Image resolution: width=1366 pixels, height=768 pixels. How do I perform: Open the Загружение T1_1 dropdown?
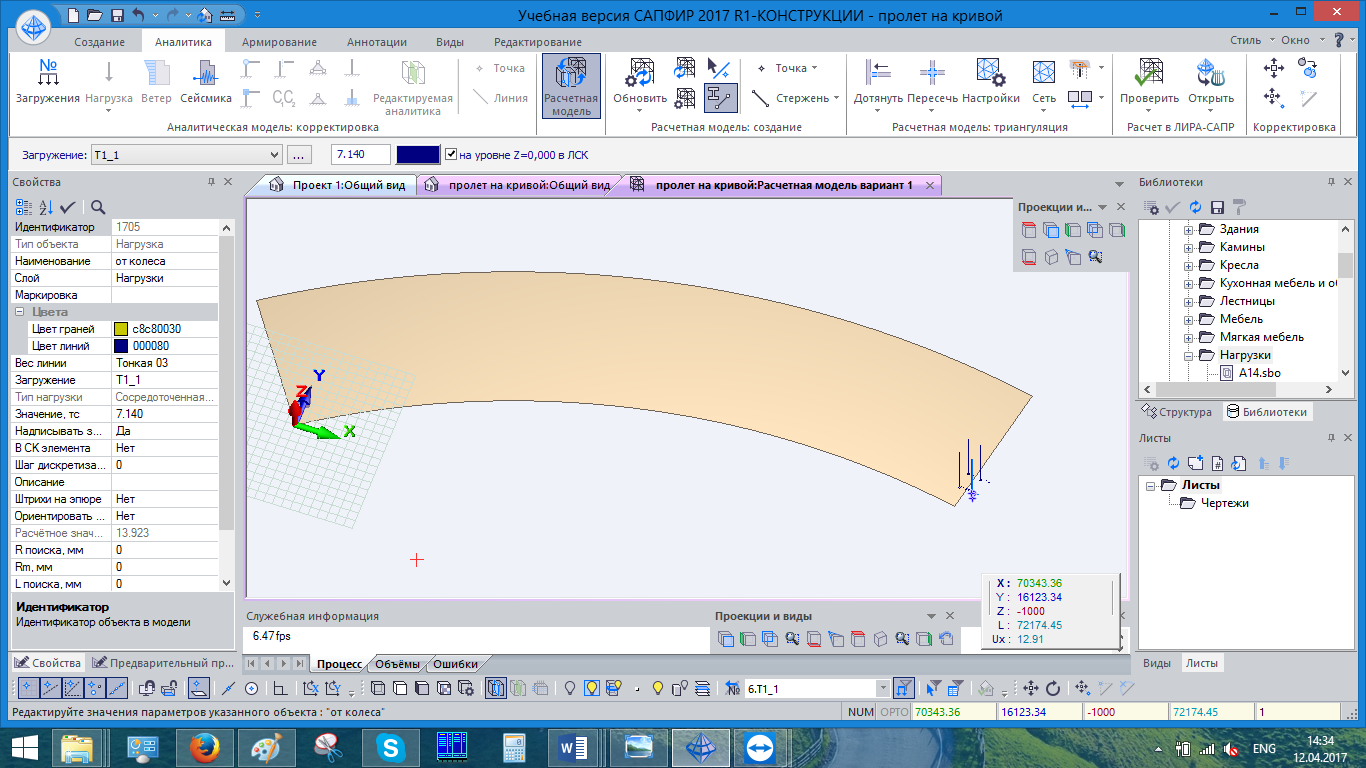coord(273,155)
